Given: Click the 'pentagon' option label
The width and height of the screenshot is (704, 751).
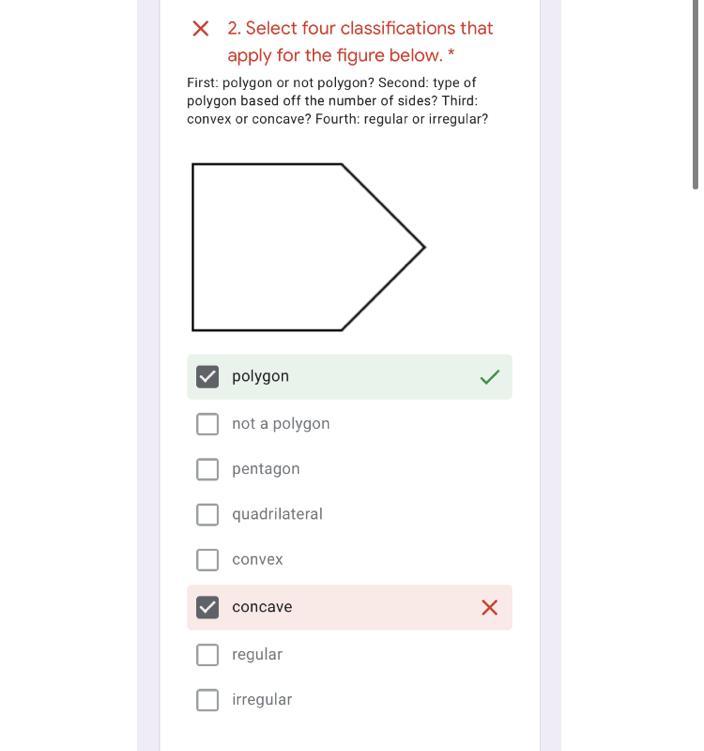Looking at the screenshot, I should pos(266,469).
